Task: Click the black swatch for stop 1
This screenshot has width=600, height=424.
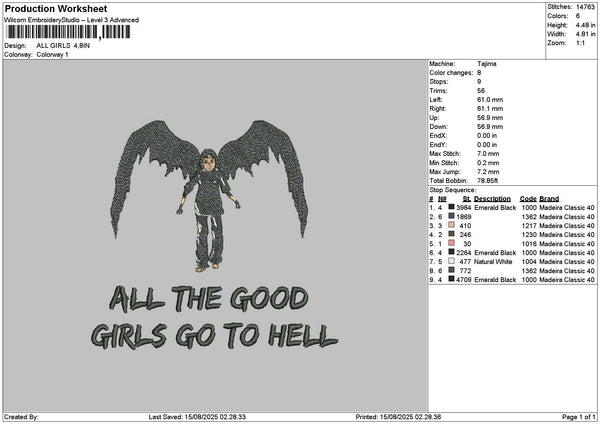Action: 452,207
